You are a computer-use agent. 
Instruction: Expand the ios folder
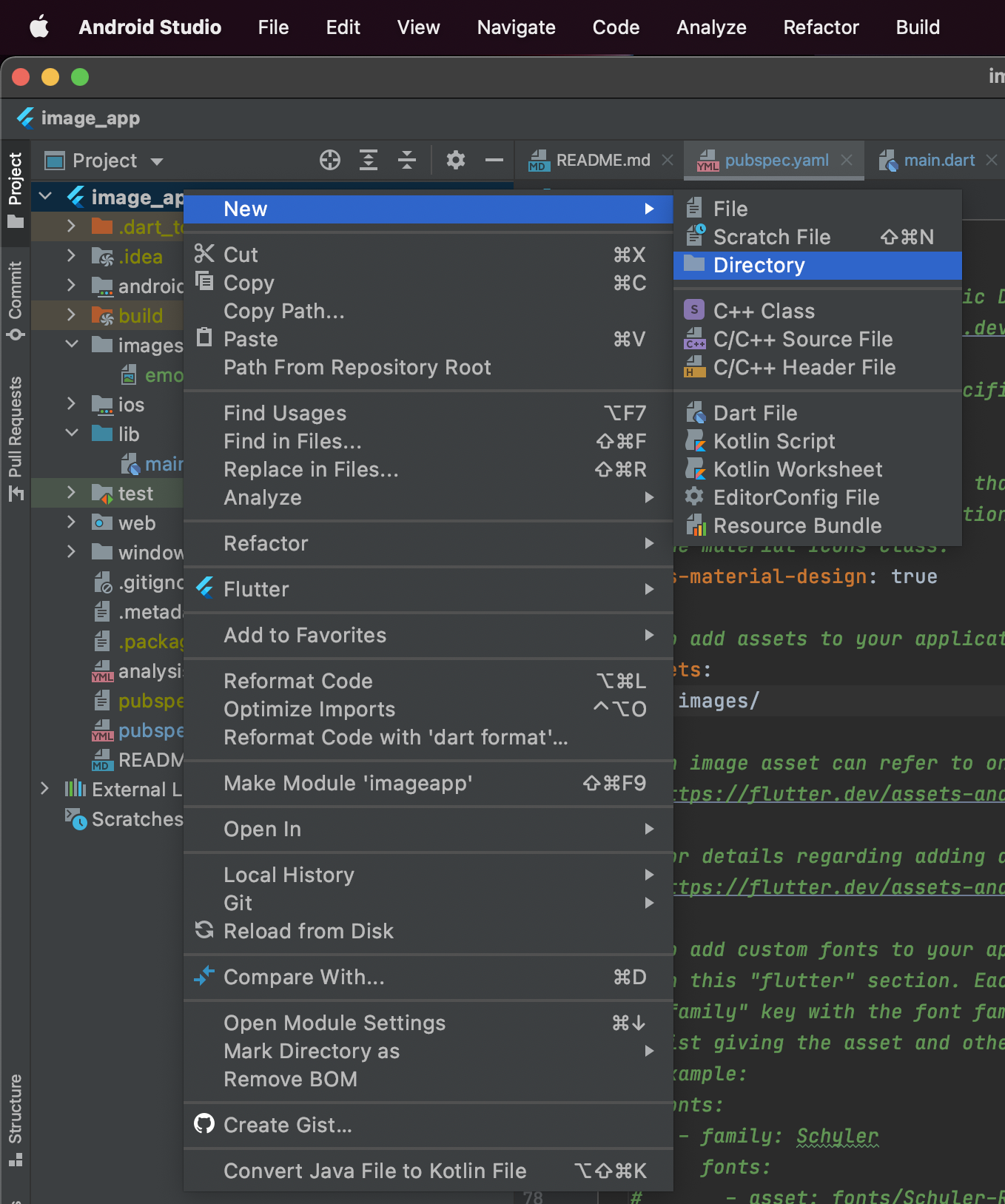[71, 404]
